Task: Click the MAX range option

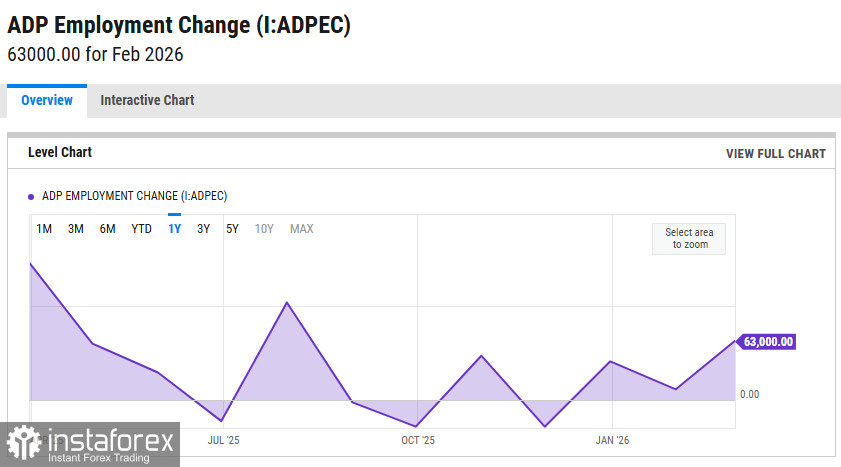Action: (x=302, y=229)
